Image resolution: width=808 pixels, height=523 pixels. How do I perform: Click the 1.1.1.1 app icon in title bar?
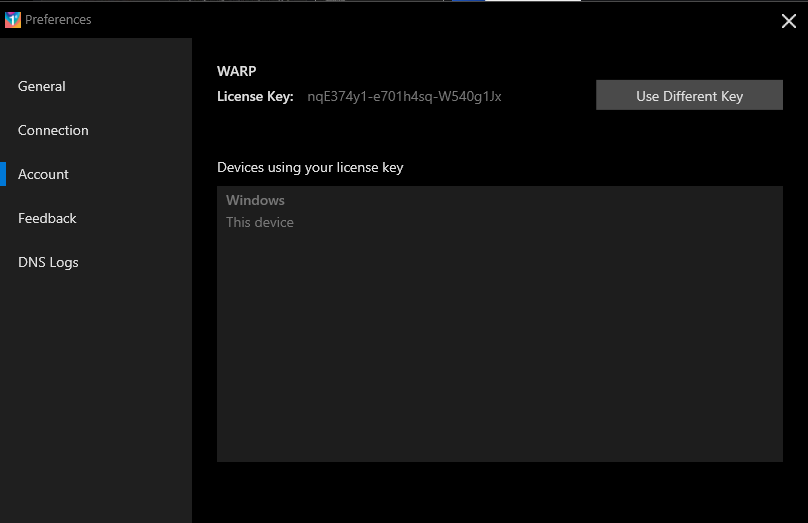(x=13, y=20)
